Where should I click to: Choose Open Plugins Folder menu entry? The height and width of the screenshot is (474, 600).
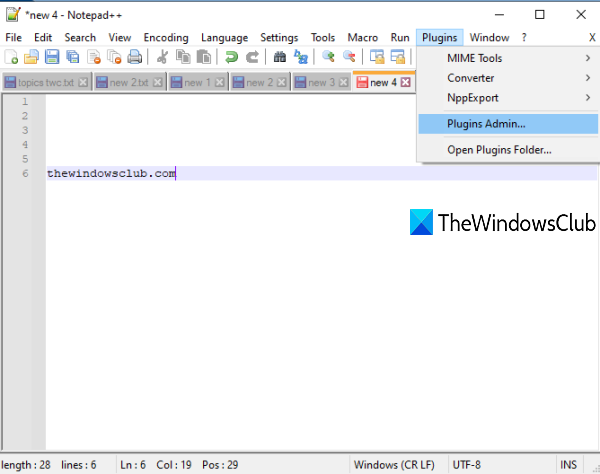click(508, 150)
